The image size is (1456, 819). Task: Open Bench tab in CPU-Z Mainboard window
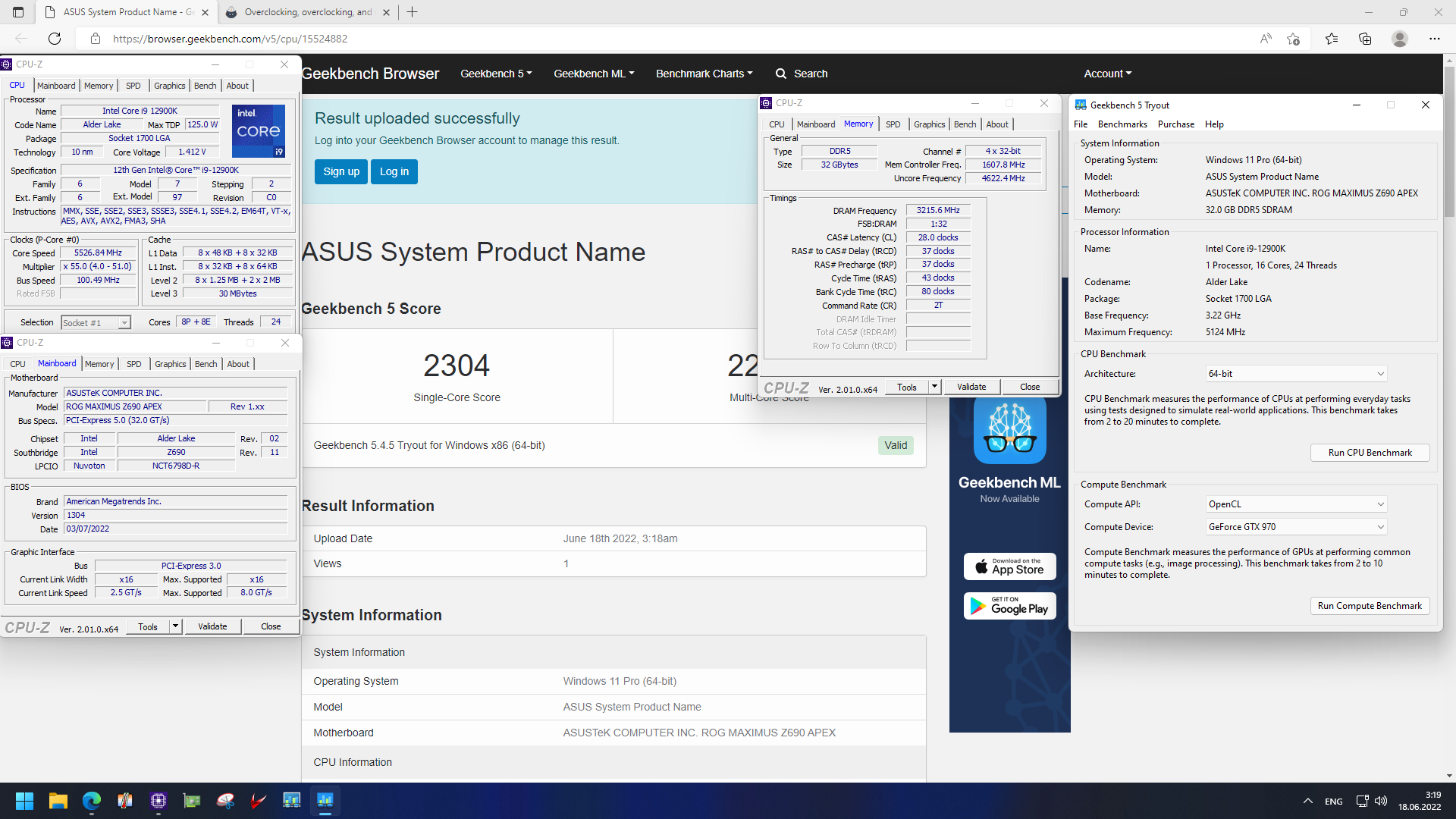(206, 364)
